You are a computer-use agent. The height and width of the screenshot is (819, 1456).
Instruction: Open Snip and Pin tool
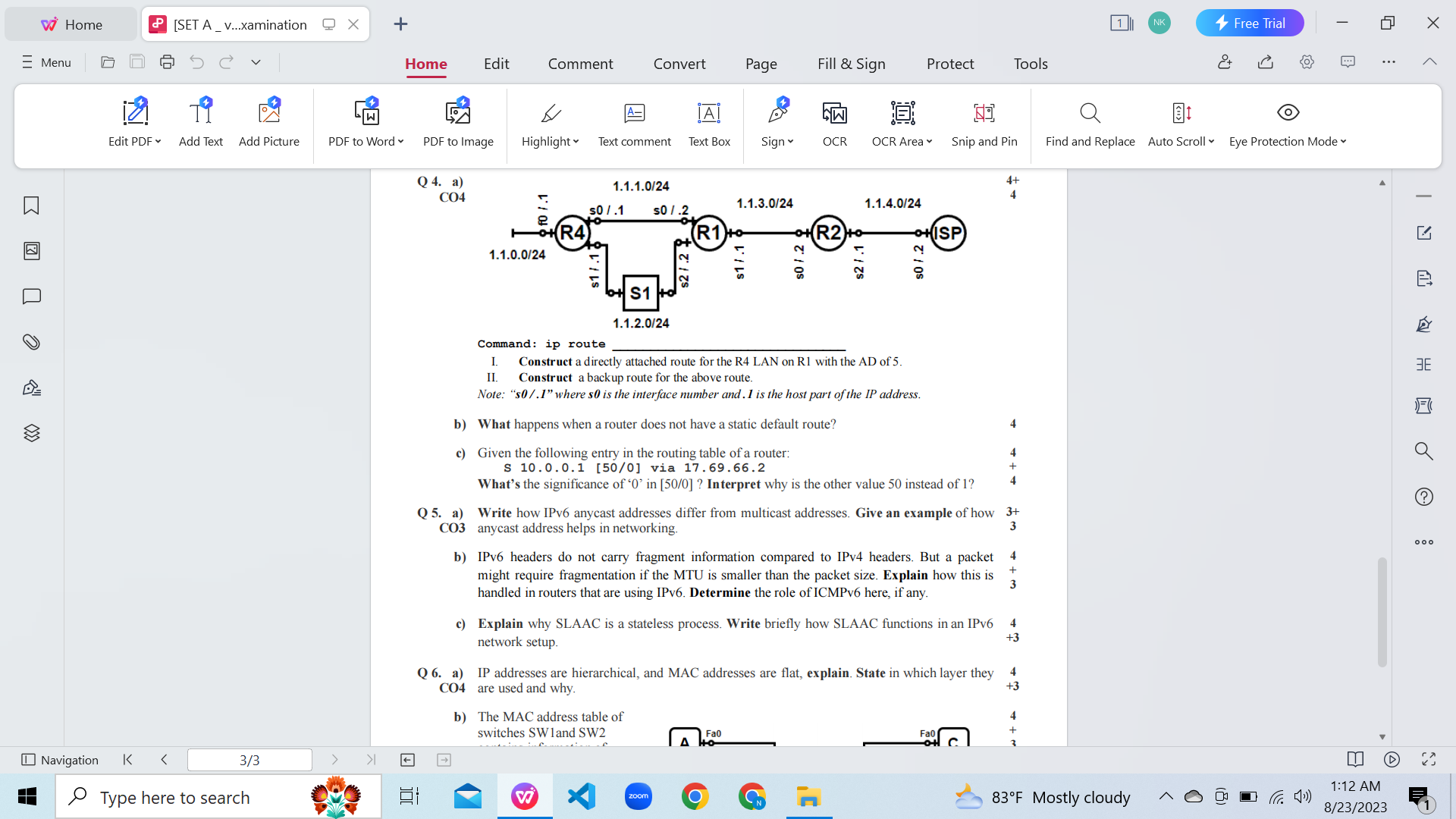[x=984, y=123]
